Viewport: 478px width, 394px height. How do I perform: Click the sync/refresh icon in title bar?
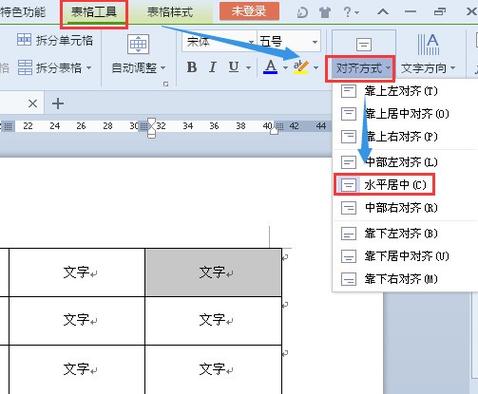click(x=302, y=12)
